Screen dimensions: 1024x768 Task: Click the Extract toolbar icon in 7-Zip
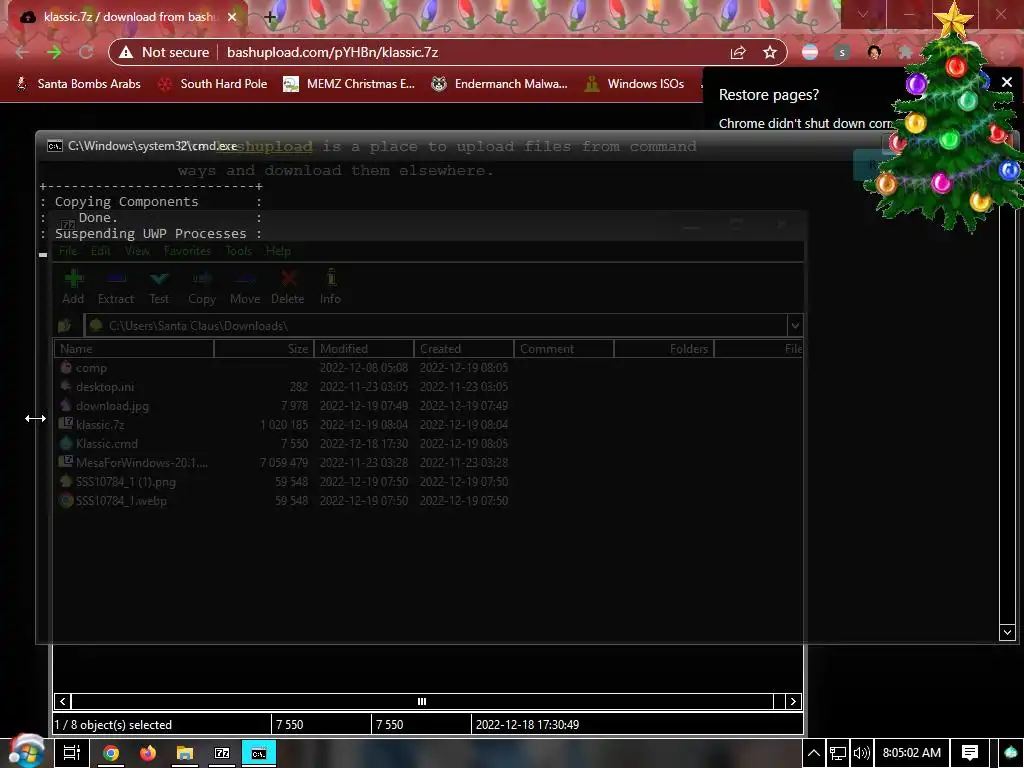(x=116, y=279)
